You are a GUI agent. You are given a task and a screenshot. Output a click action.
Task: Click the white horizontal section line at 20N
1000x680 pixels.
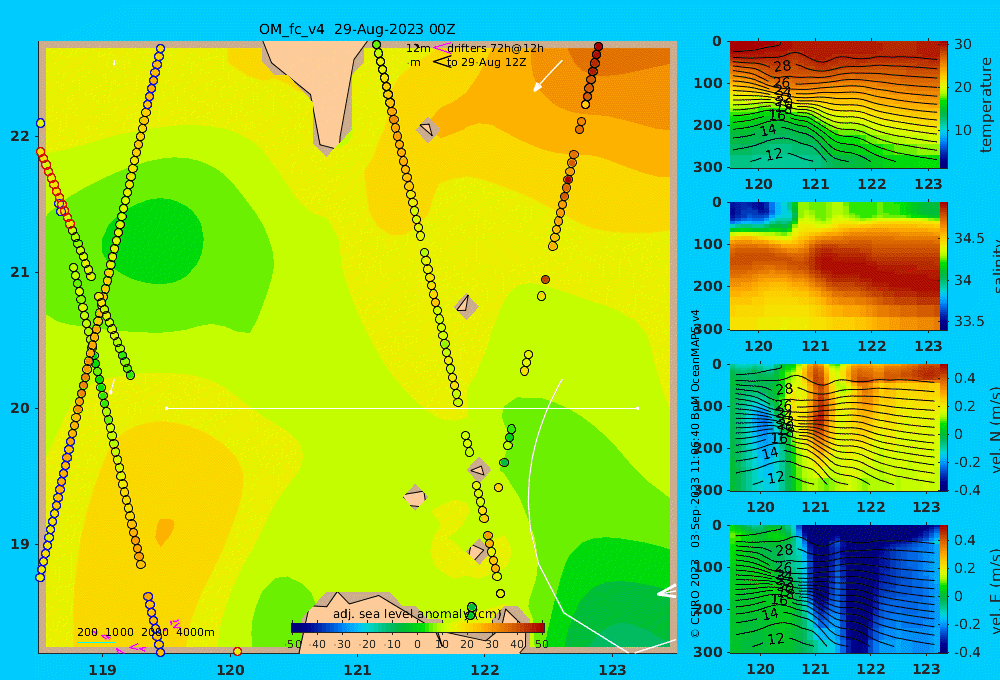[402, 408]
